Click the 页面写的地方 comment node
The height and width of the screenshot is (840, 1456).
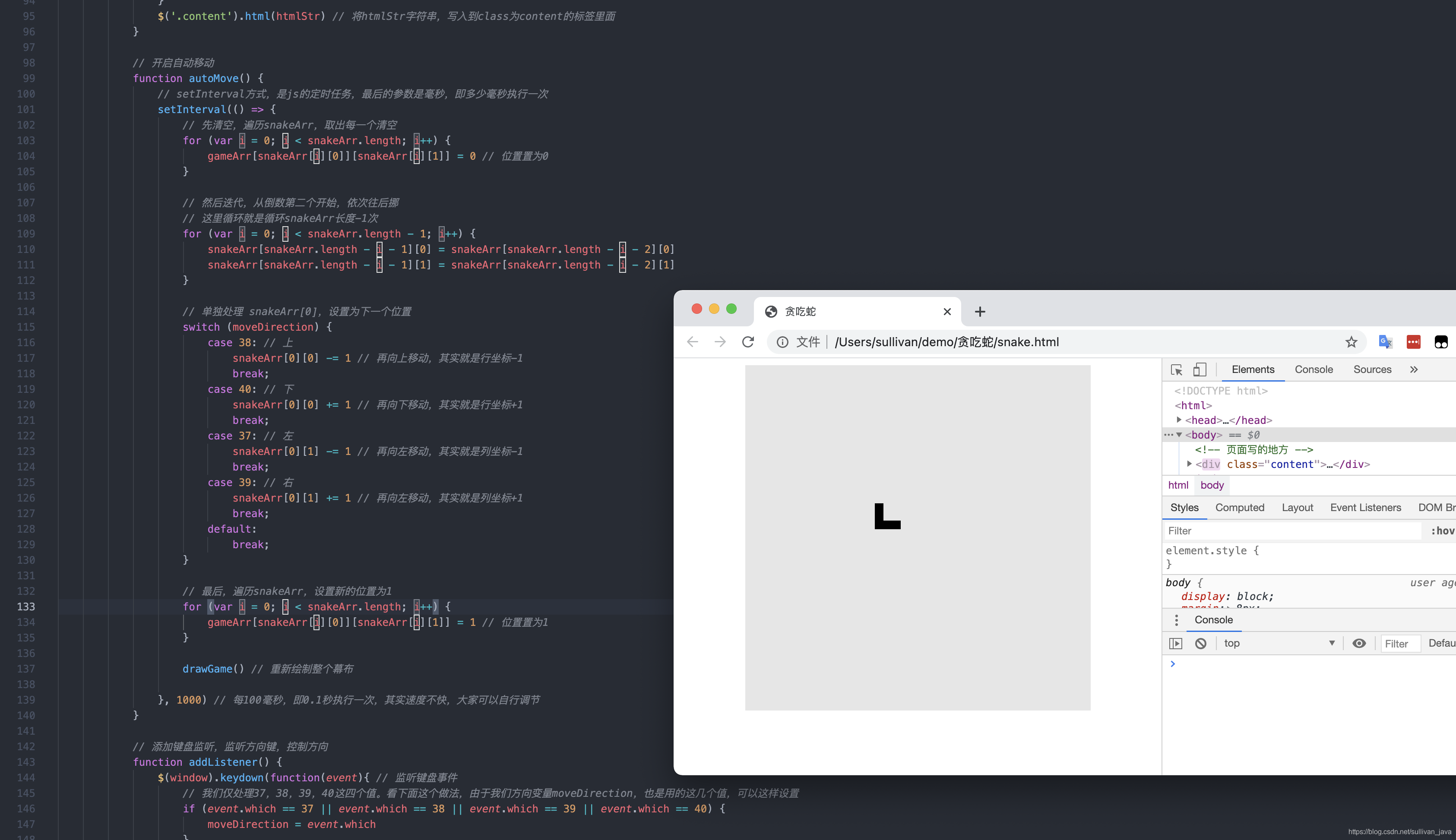(x=1254, y=450)
